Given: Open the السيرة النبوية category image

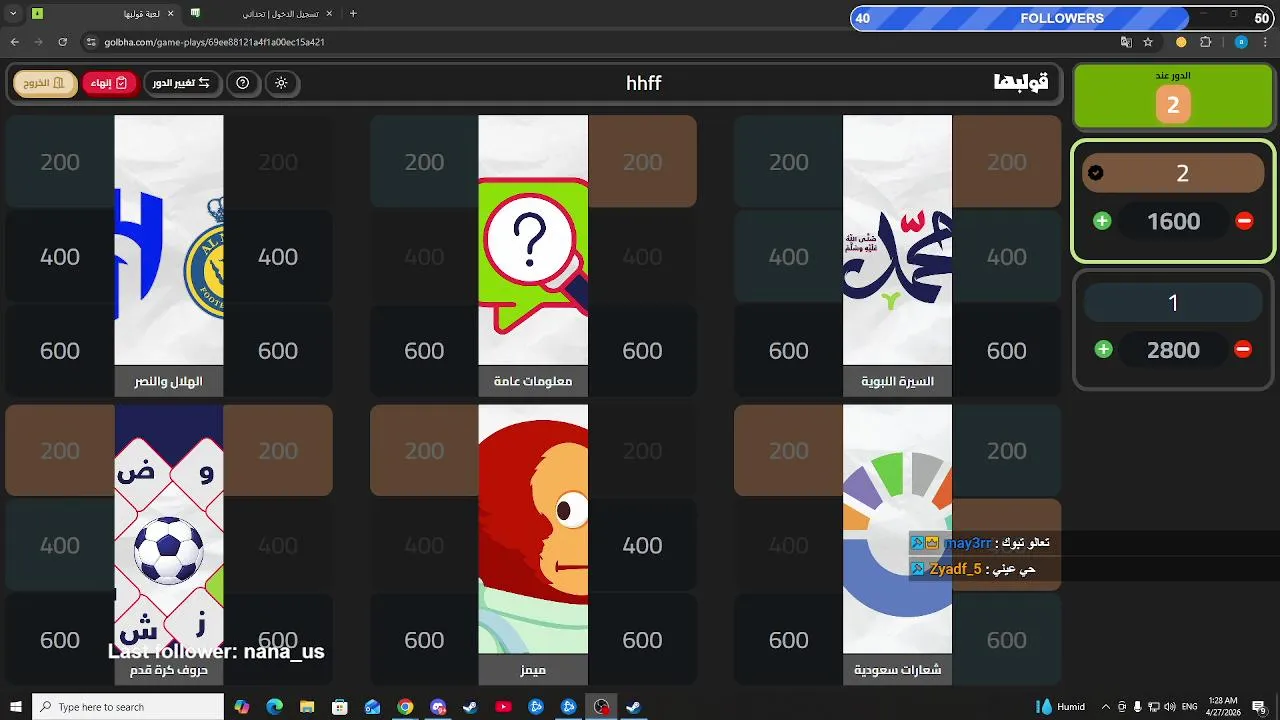Looking at the screenshot, I should 897,240.
